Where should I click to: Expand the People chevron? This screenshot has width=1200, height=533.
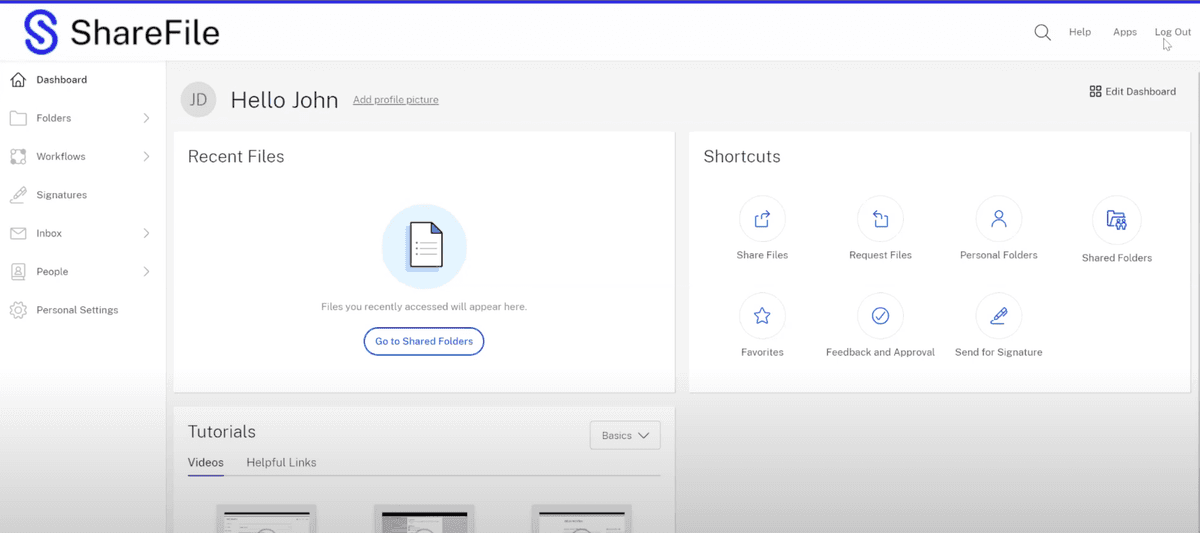[147, 271]
